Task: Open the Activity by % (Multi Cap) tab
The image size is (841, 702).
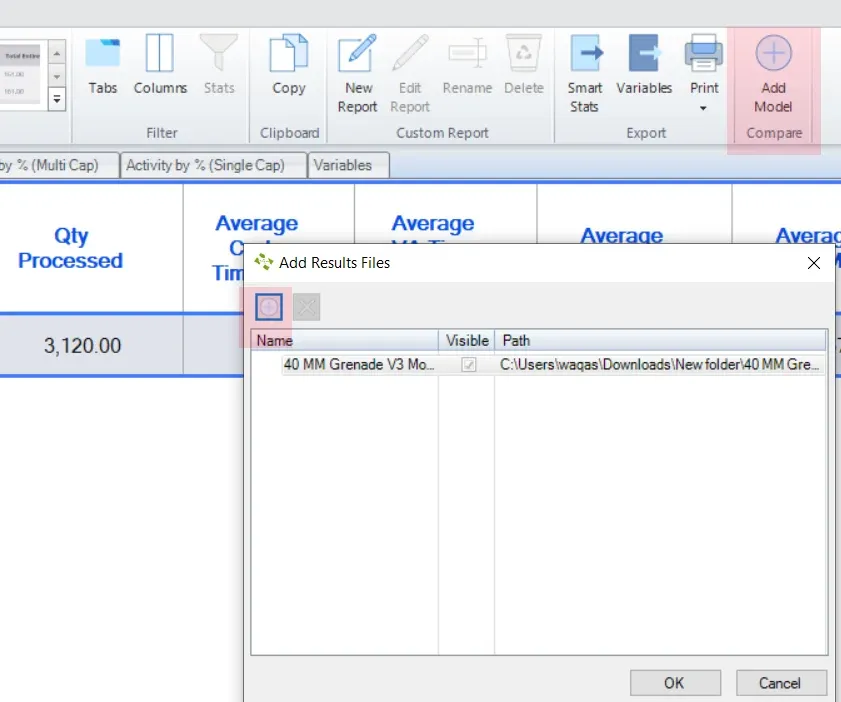Action: [x=58, y=165]
